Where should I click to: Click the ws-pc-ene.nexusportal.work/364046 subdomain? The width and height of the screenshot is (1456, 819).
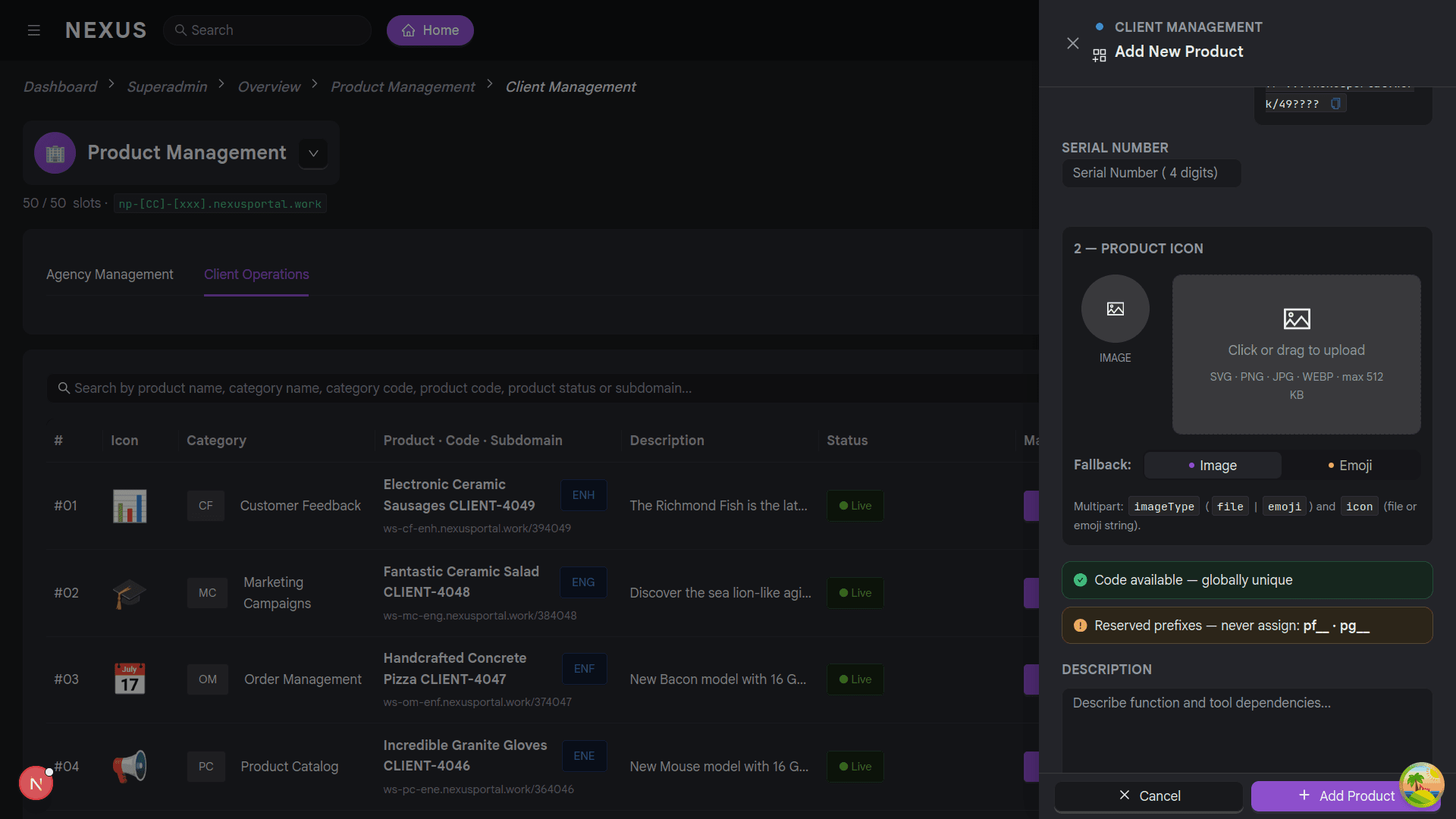click(x=479, y=789)
